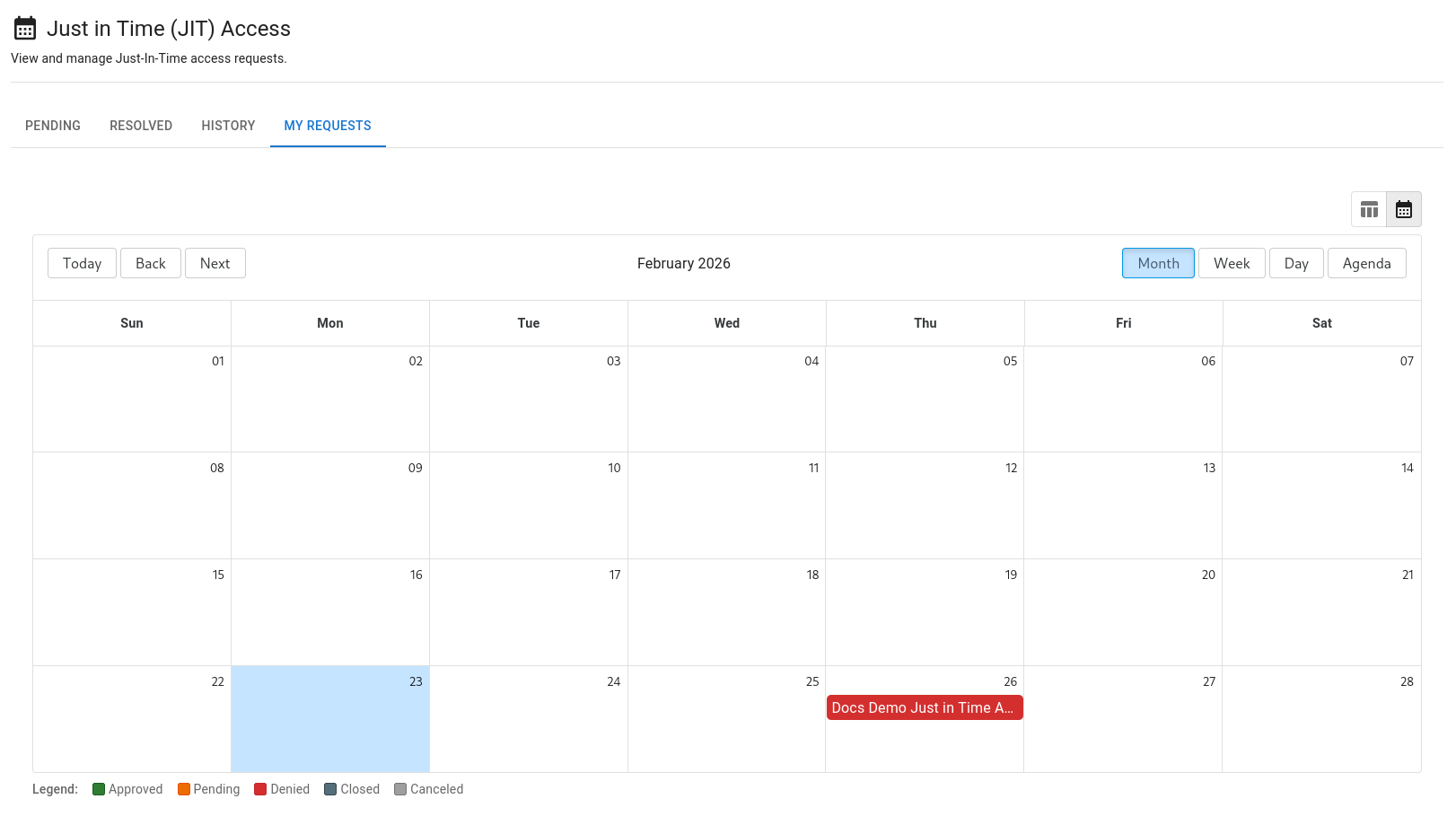Click the green Approved legend swatch
The width and height of the screenshot is (1456, 834).
(x=99, y=789)
